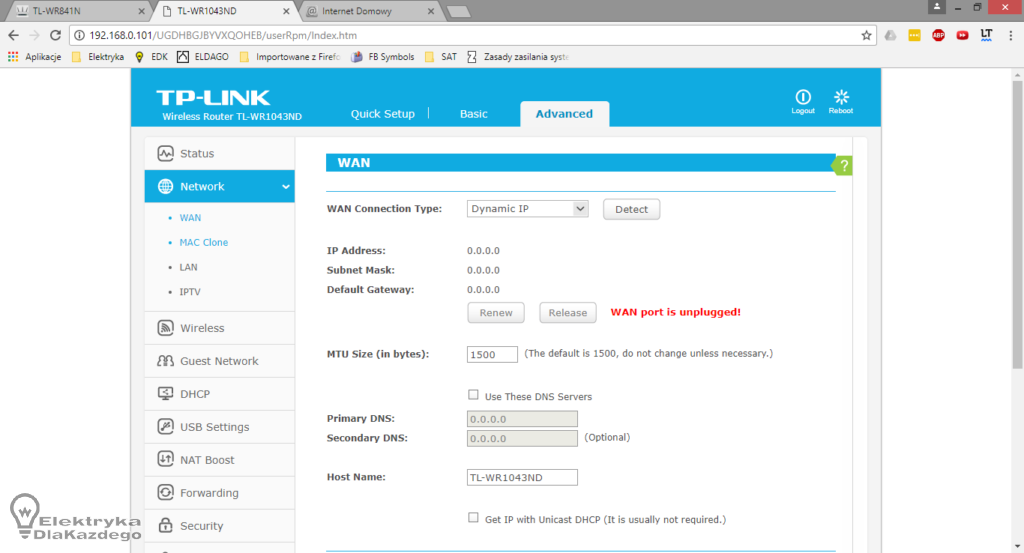Click the Host Name text field
This screenshot has height=553, width=1024.
(522, 478)
